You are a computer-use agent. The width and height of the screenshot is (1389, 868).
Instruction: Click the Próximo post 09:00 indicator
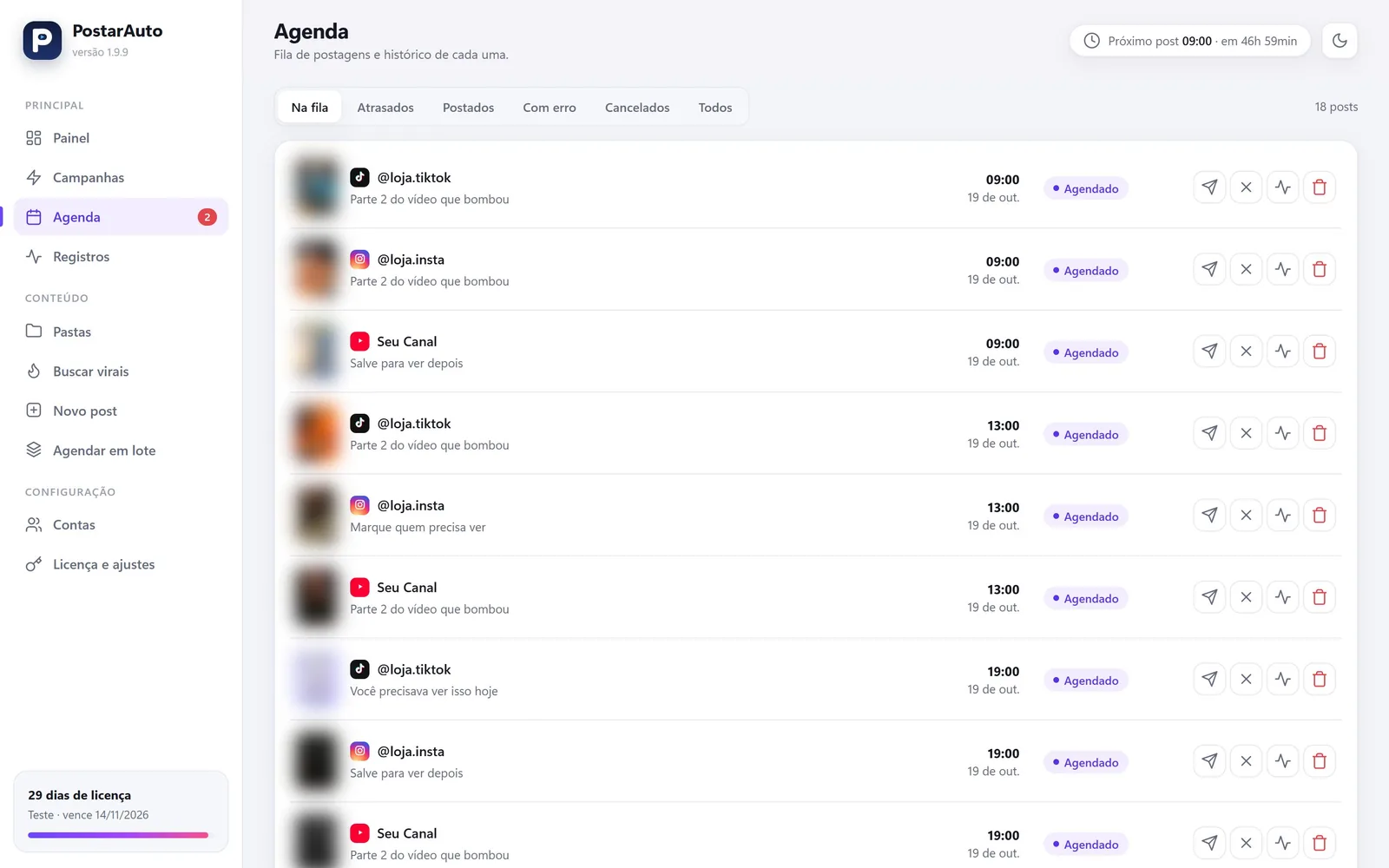(x=1189, y=41)
